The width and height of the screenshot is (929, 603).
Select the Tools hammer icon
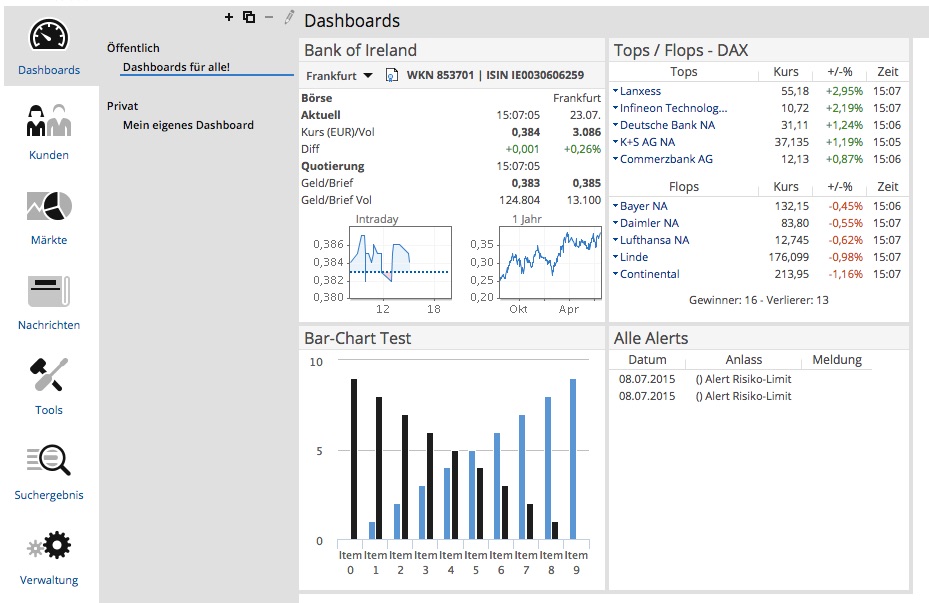(x=49, y=375)
